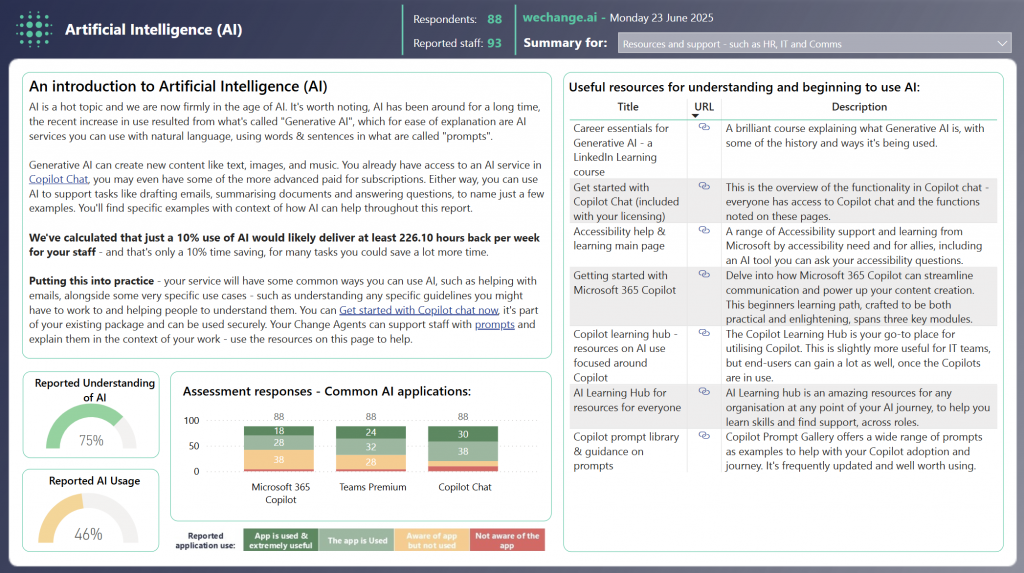
Task: Expand the Summary for dropdown
Action: pyautogui.click(x=1002, y=43)
